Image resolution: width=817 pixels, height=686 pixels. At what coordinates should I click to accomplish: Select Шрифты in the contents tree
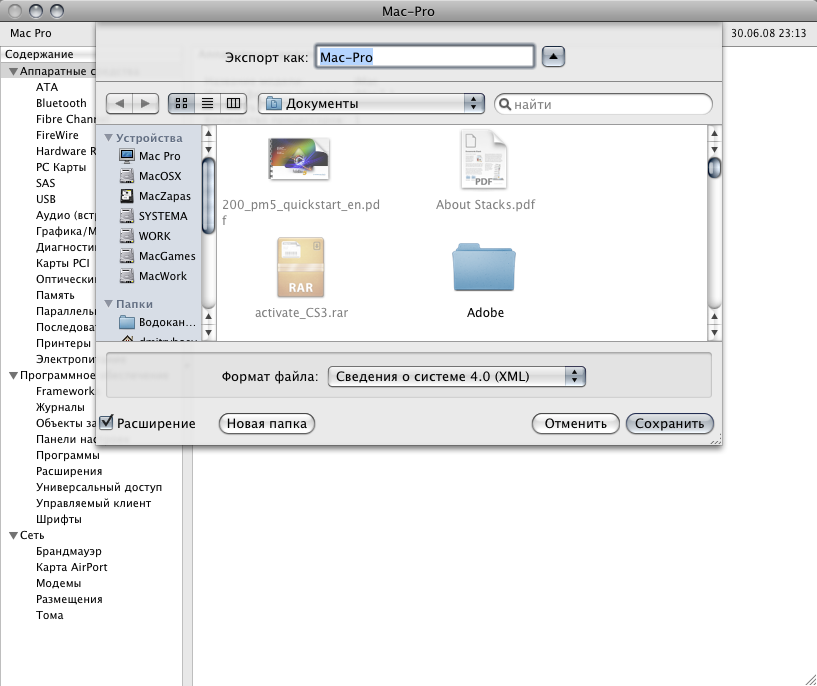tap(59, 519)
